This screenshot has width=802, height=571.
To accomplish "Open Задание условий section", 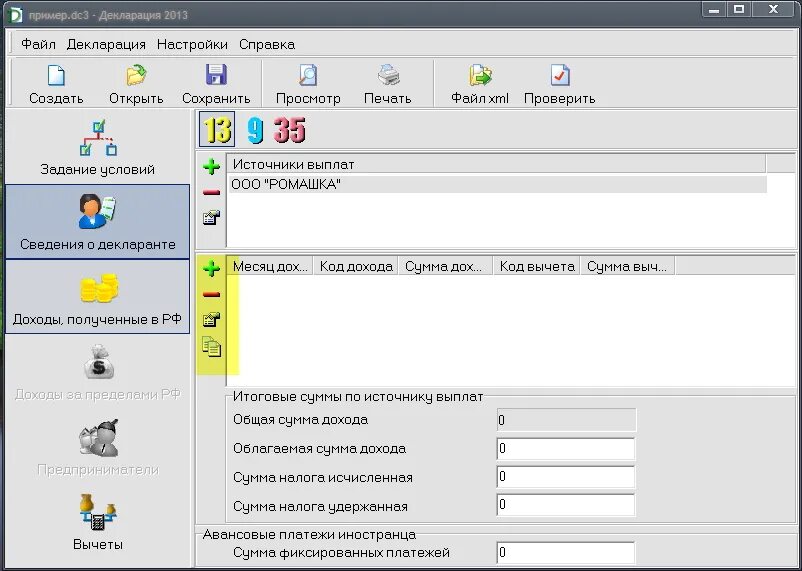I will pos(97,148).
